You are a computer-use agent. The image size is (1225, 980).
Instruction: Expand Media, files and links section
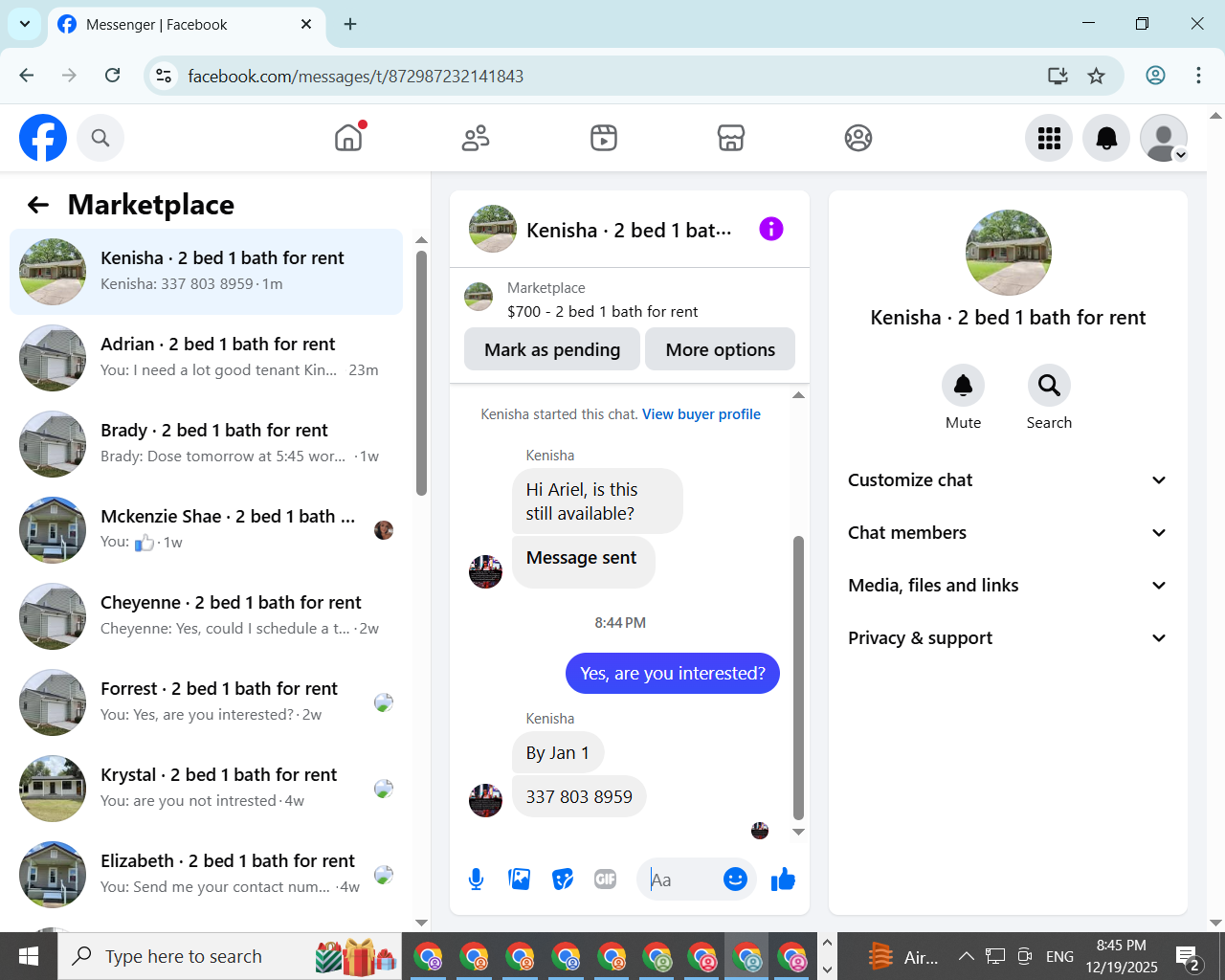pyautogui.click(x=1008, y=586)
